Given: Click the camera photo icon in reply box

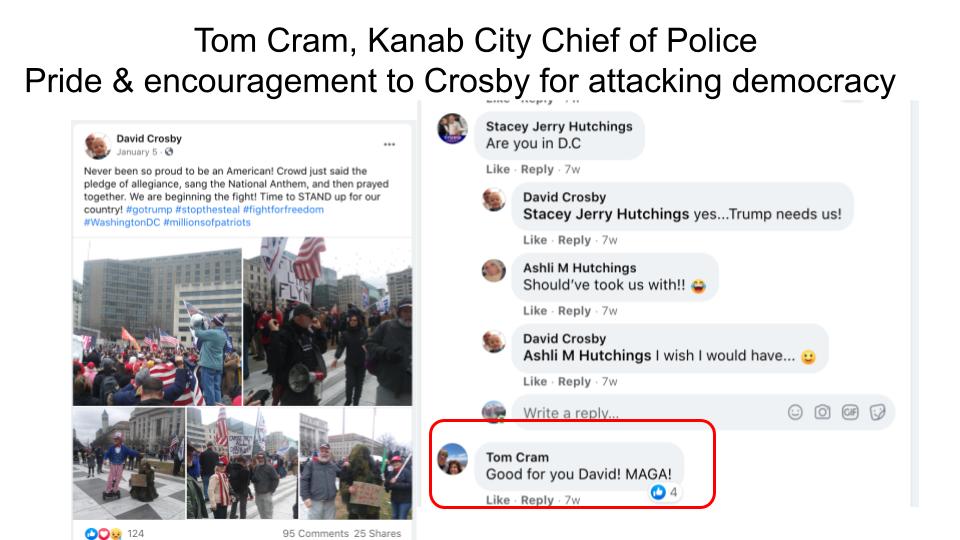Looking at the screenshot, I should coord(822,412).
